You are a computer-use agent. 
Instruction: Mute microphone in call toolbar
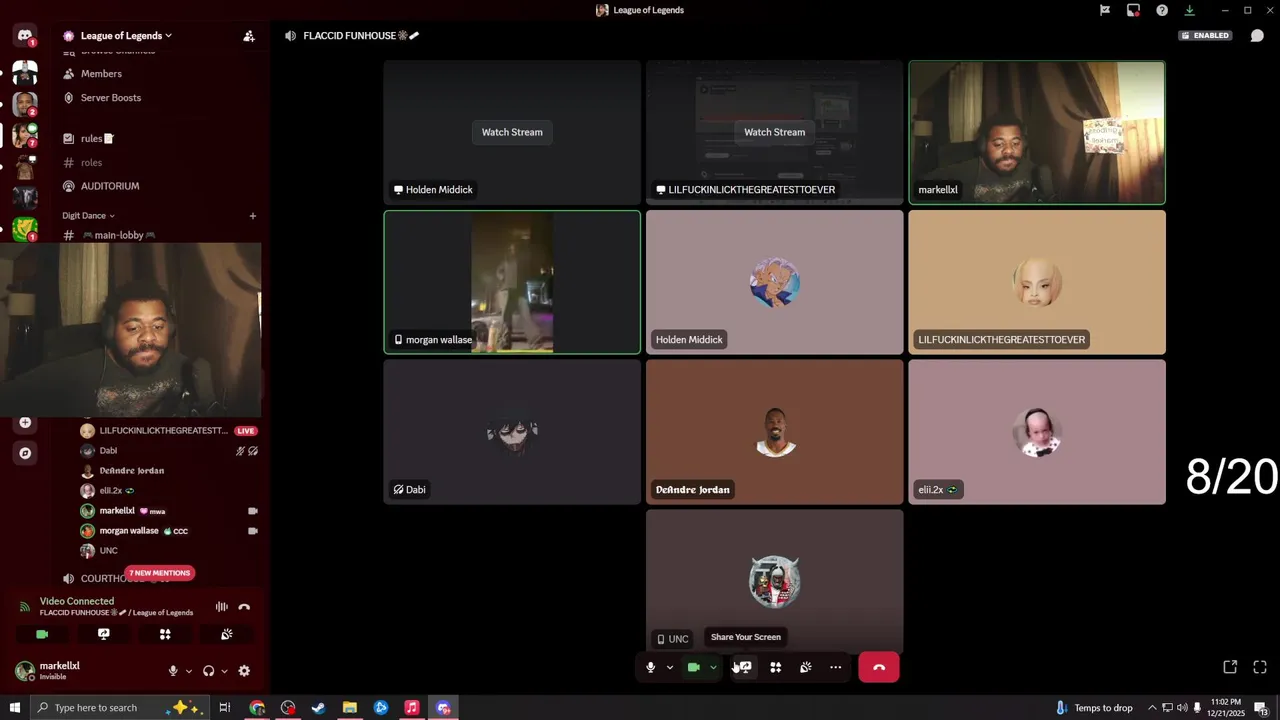[x=650, y=667]
